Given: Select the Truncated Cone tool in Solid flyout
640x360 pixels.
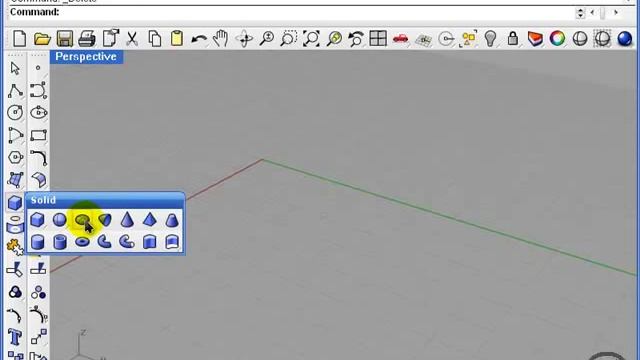Looking at the screenshot, I should tap(172, 220).
